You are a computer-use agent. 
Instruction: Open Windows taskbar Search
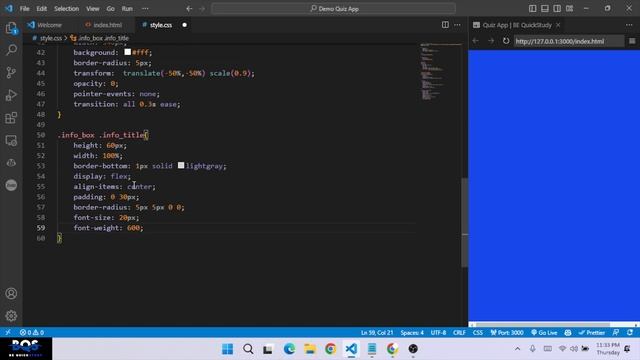[248, 349]
